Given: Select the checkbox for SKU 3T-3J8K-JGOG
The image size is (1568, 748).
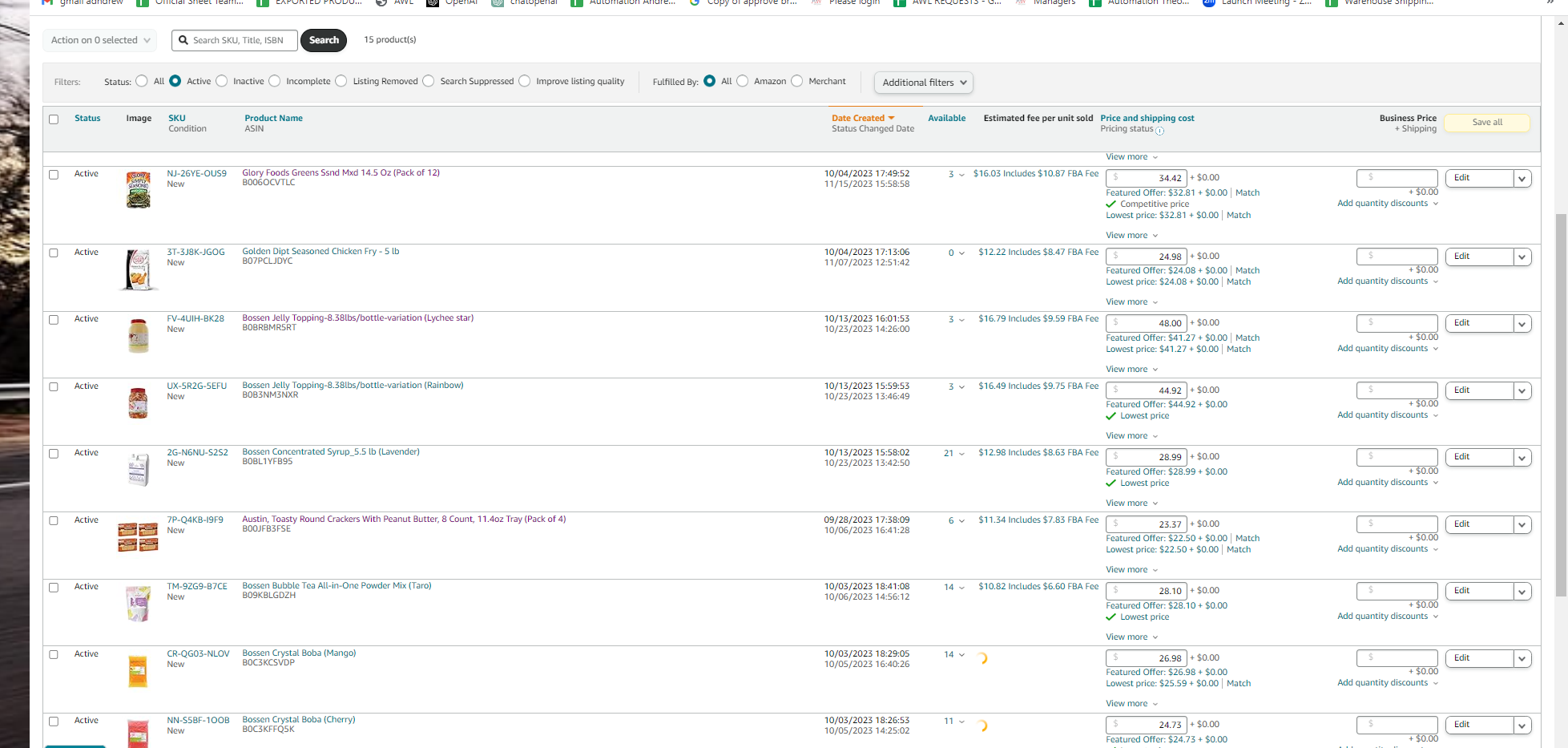Looking at the screenshot, I should point(54,253).
